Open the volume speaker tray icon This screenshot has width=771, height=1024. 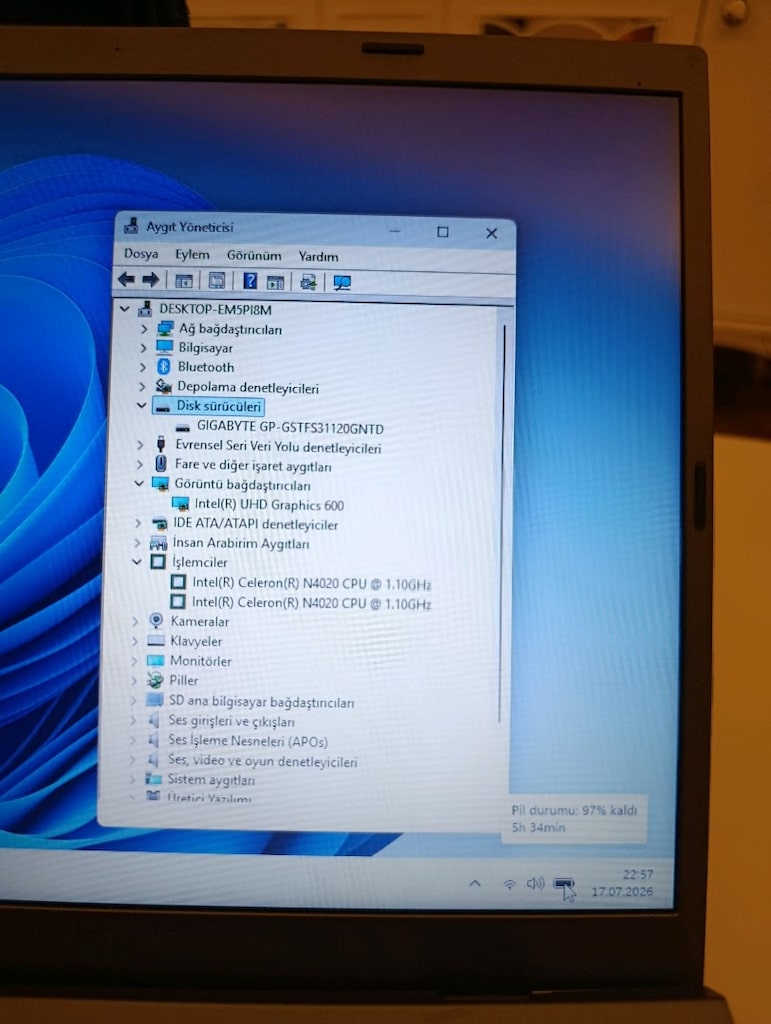(x=535, y=884)
